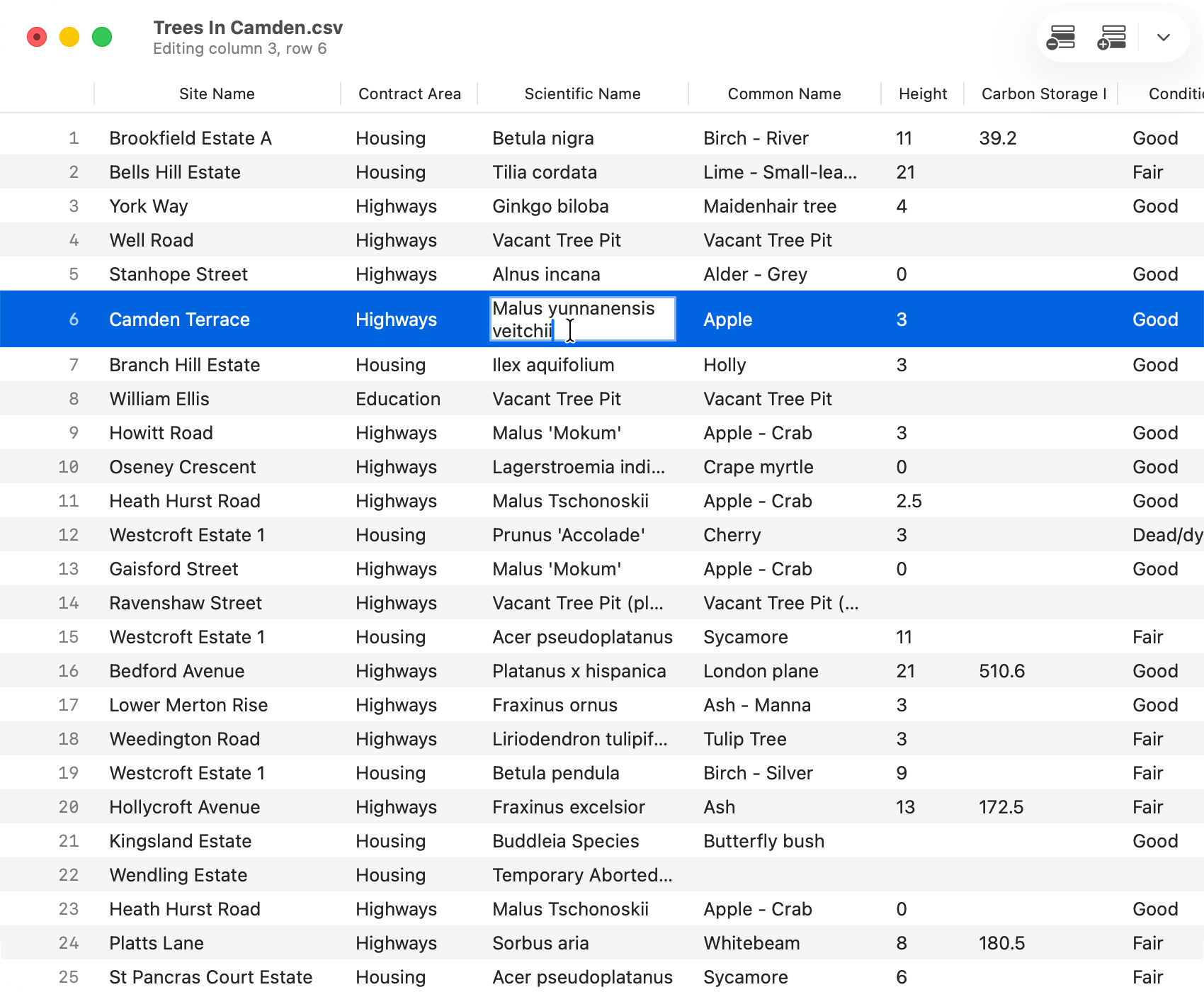This screenshot has height=992, width=1204.
Task: Sort by the Site Name column header
Action: 217,94
